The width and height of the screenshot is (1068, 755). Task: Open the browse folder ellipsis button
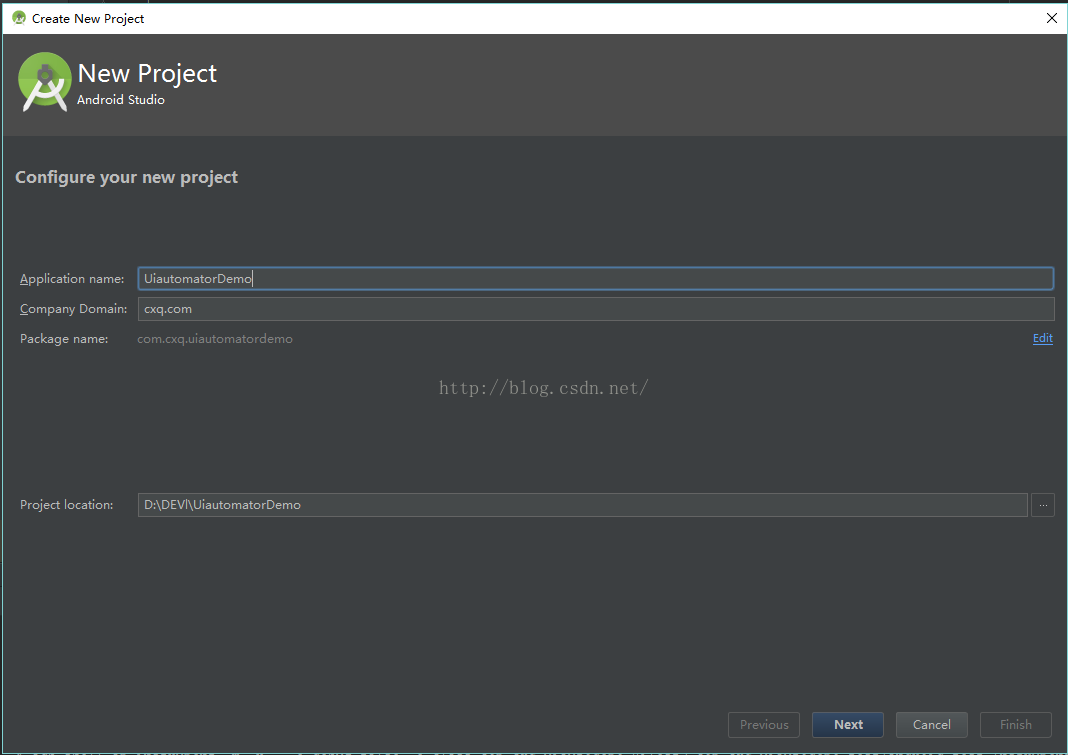1043,505
